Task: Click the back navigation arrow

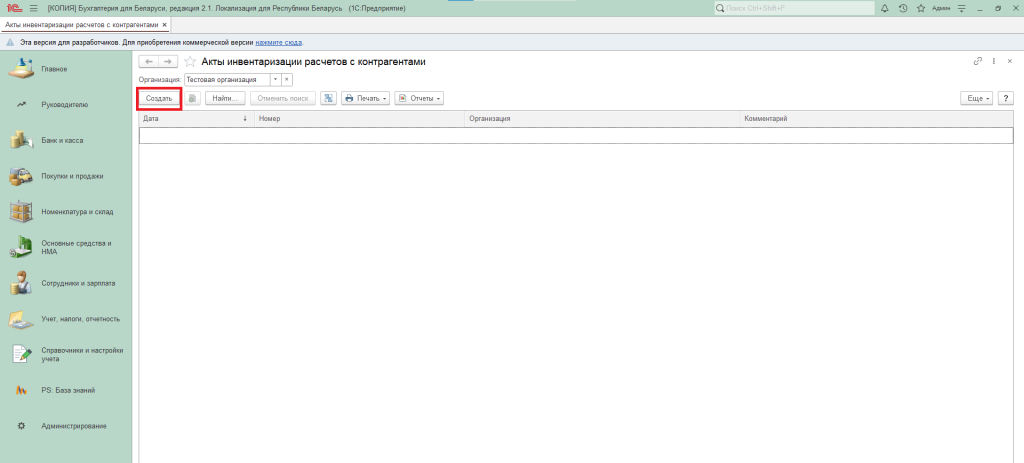Action: [x=148, y=62]
